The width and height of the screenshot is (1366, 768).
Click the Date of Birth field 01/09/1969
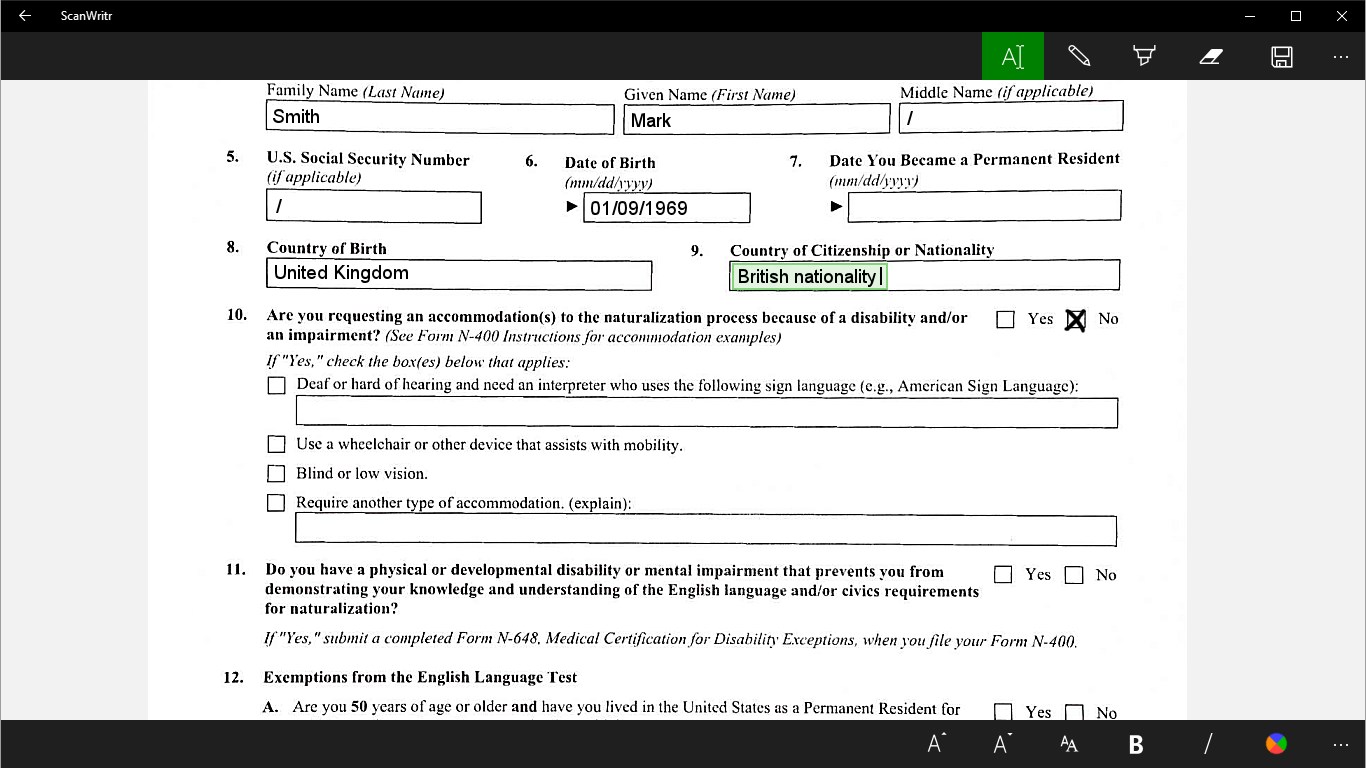(x=667, y=208)
